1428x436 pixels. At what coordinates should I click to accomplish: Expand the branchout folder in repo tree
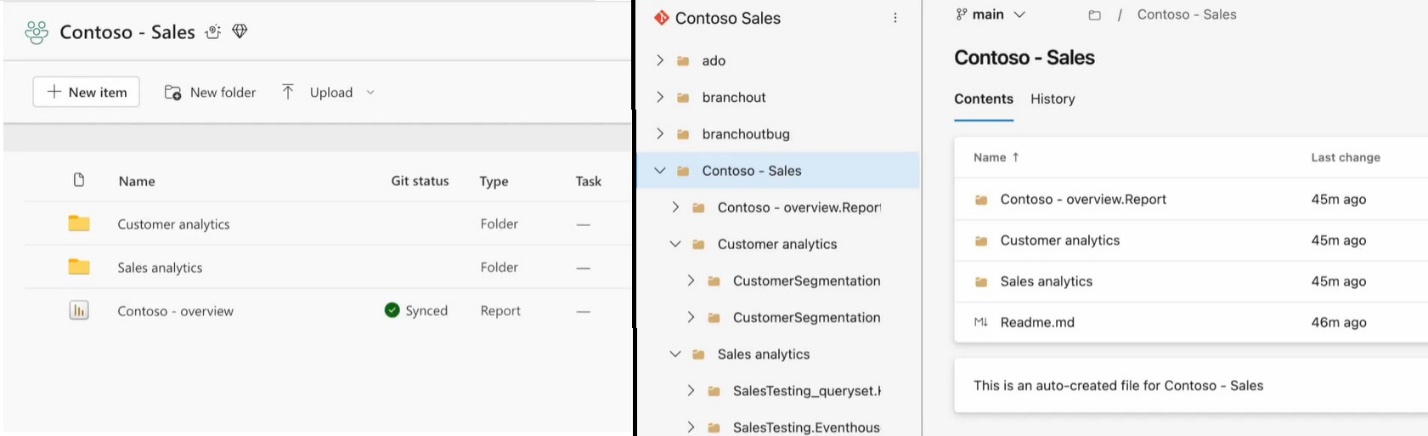[660, 97]
